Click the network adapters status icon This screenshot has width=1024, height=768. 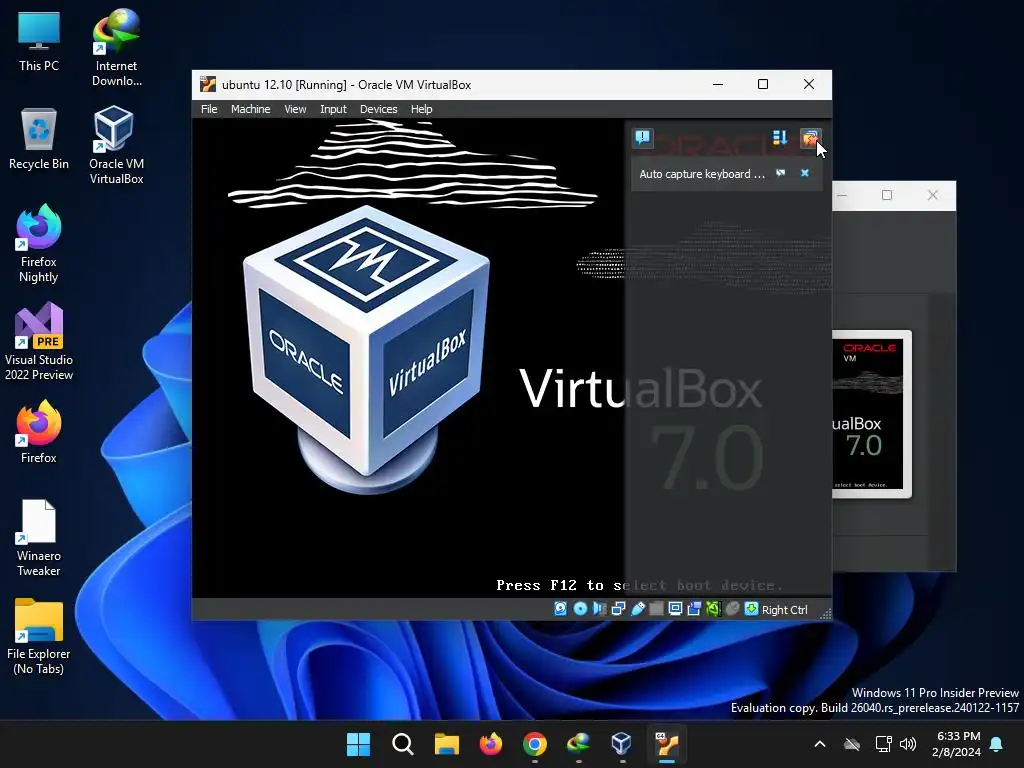point(618,609)
